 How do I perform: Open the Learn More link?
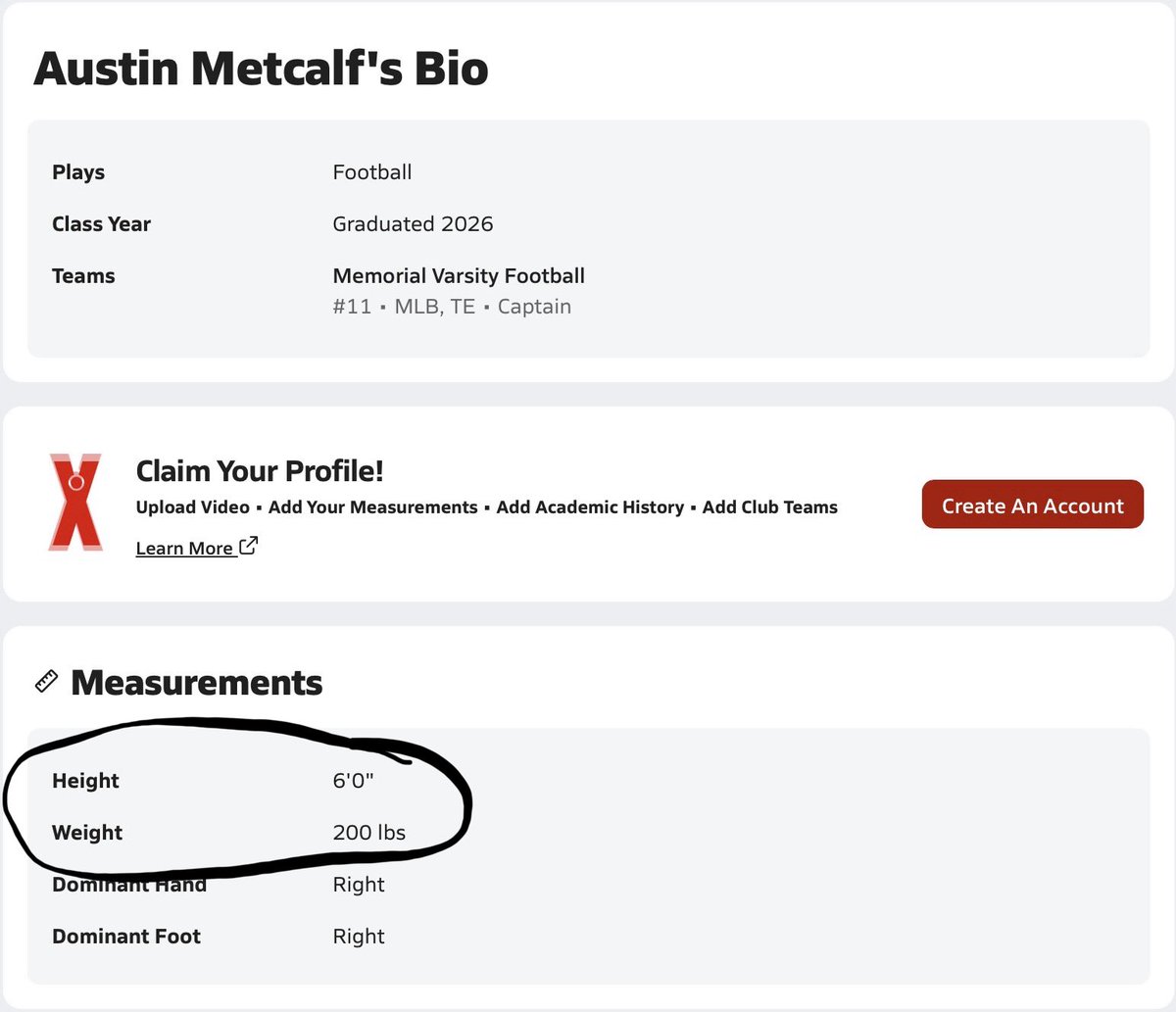tap(184, 549)
